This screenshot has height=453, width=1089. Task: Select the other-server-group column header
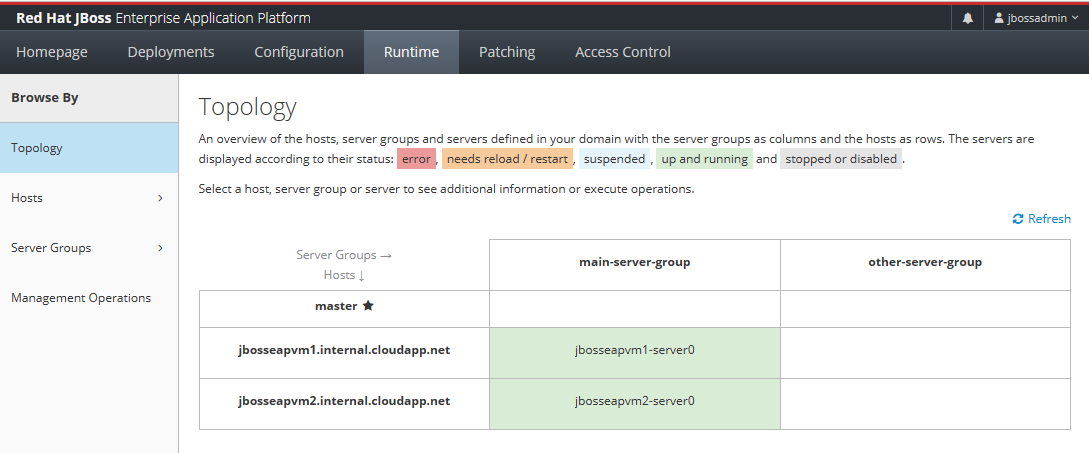(925, 263)
